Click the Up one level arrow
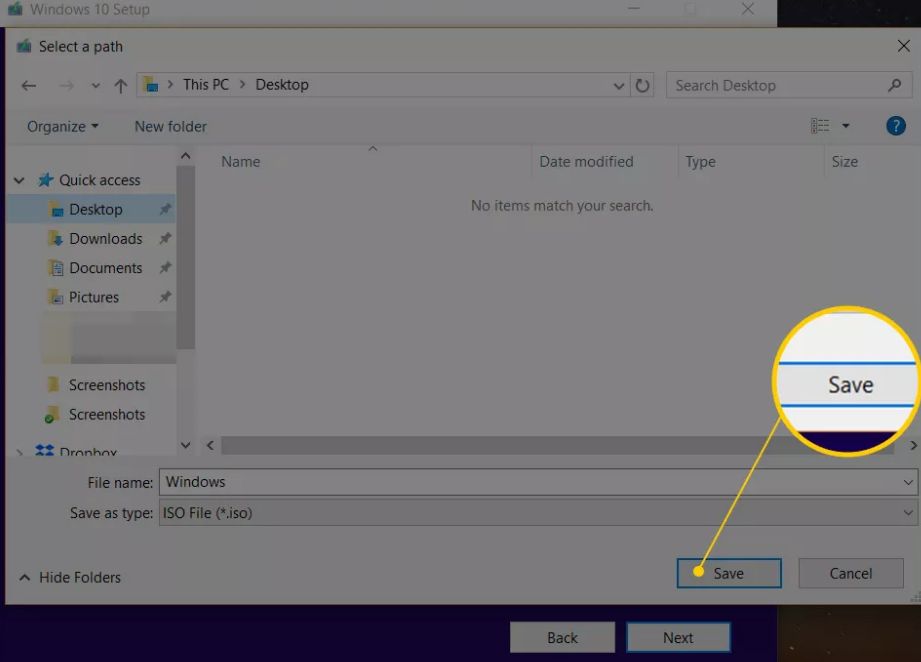This screenshot has width=921, height=662. (x=120, y=86)
